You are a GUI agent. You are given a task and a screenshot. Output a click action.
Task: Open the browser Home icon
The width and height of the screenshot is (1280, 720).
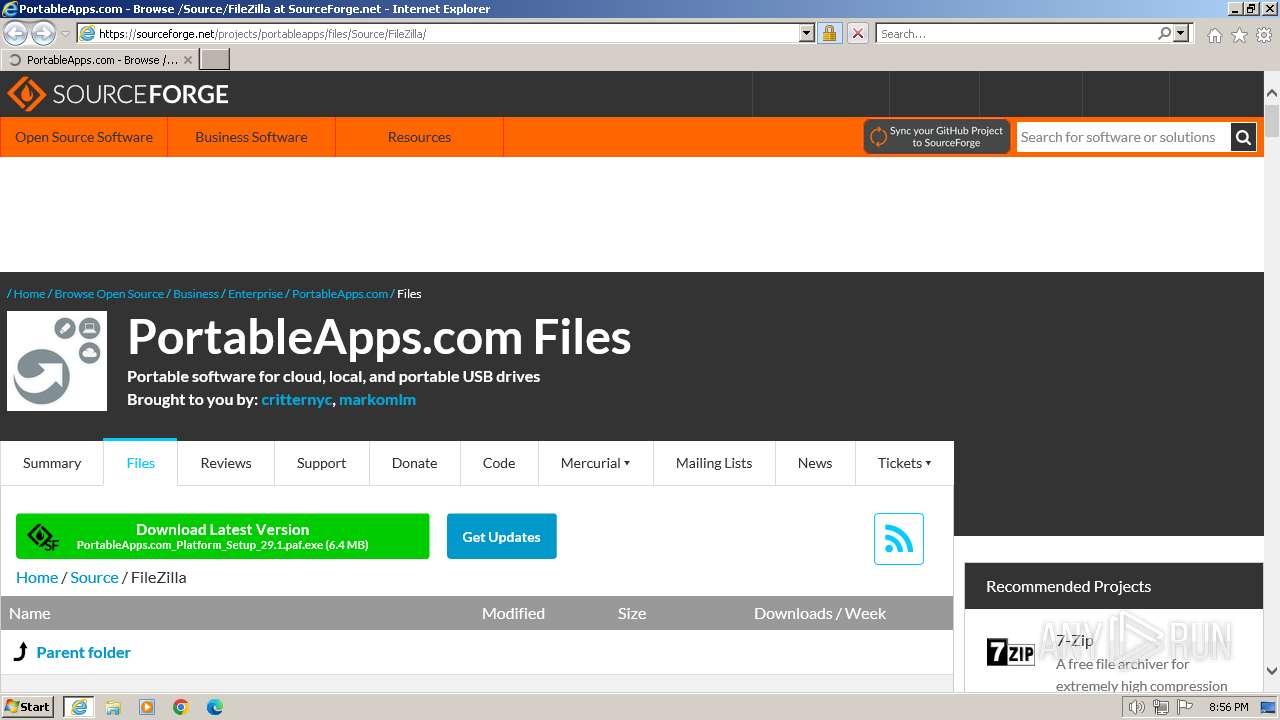pos(1214,35)
